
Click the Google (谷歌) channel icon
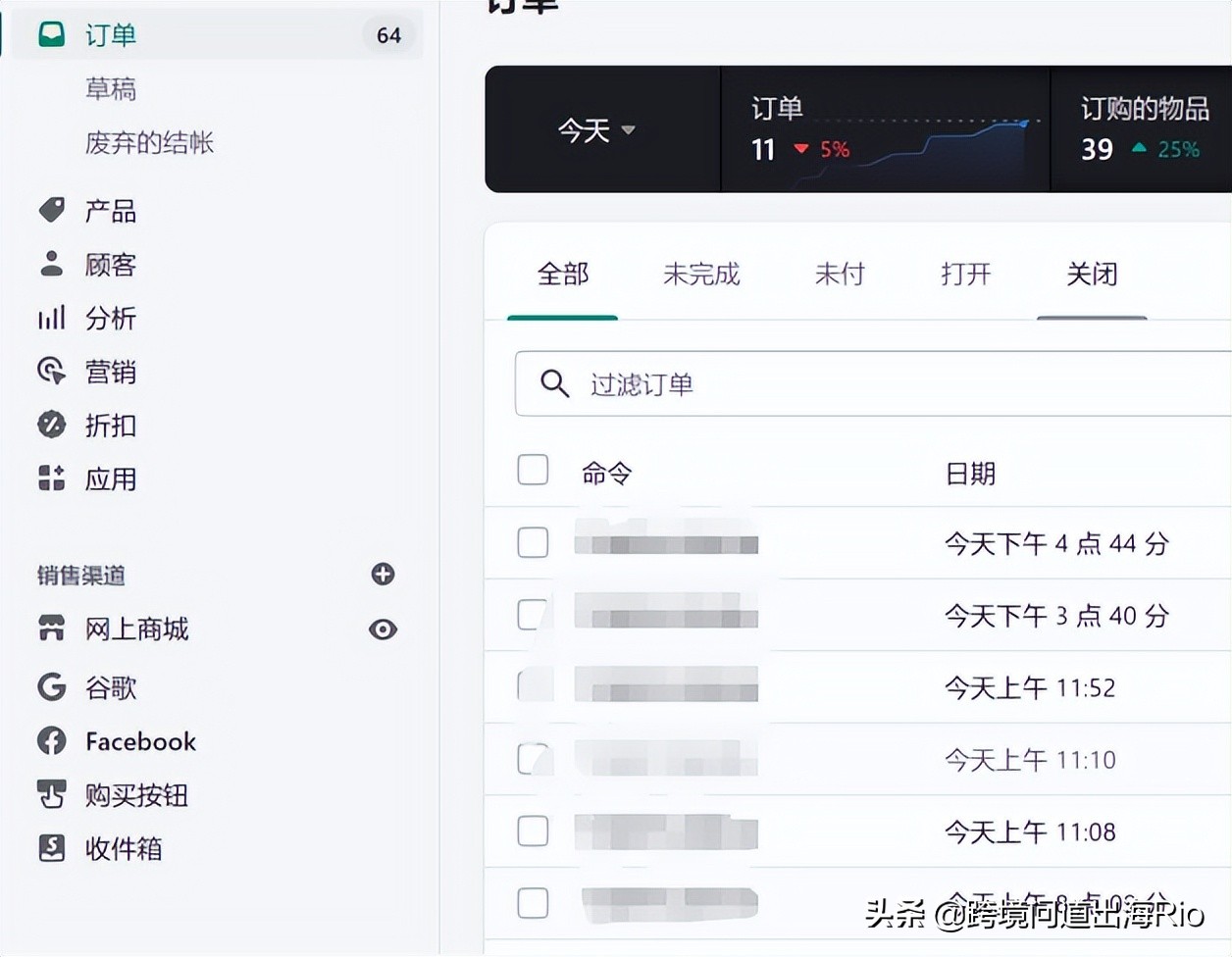coord(50,687)
